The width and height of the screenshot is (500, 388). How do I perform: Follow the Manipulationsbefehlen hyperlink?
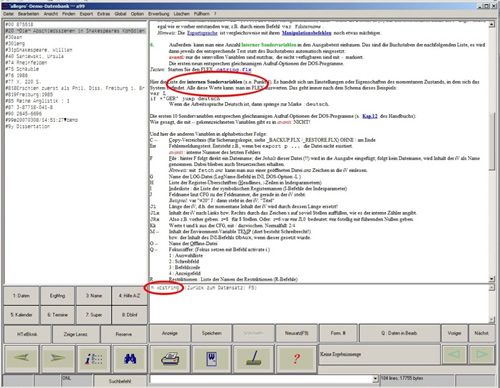(306, 33)
